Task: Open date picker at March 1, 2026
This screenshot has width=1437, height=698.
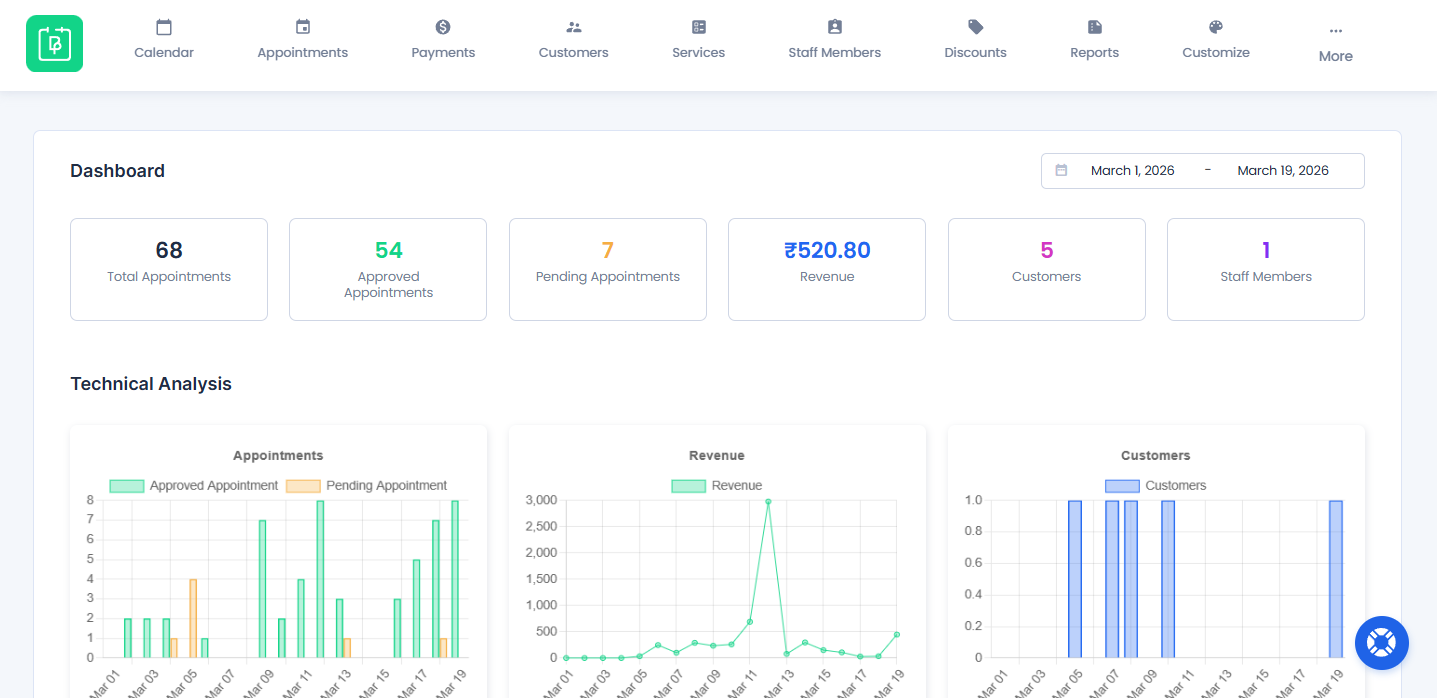Action: tap(1132, 171)
